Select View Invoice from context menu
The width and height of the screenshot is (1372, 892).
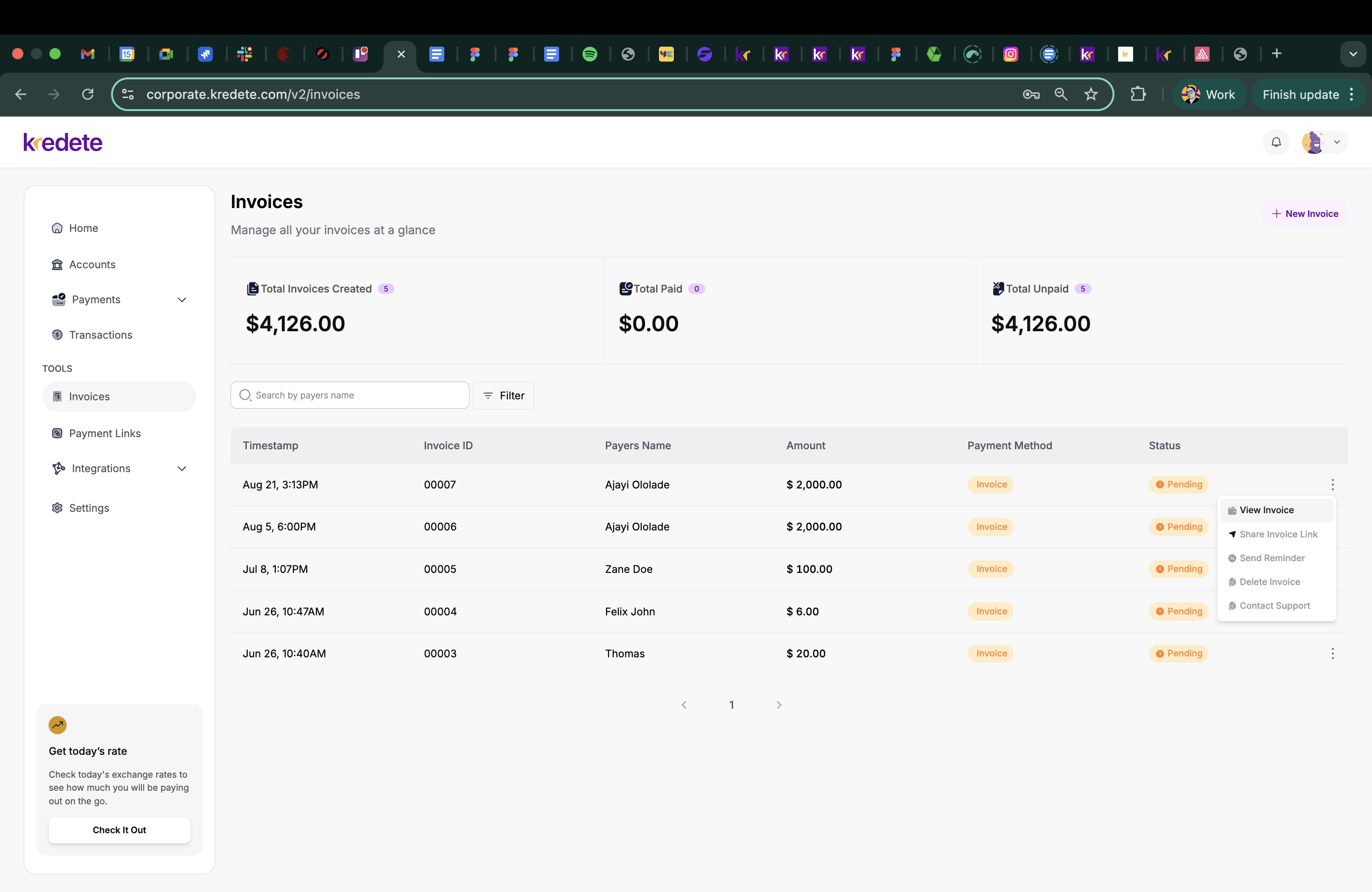coord(1267,510)
